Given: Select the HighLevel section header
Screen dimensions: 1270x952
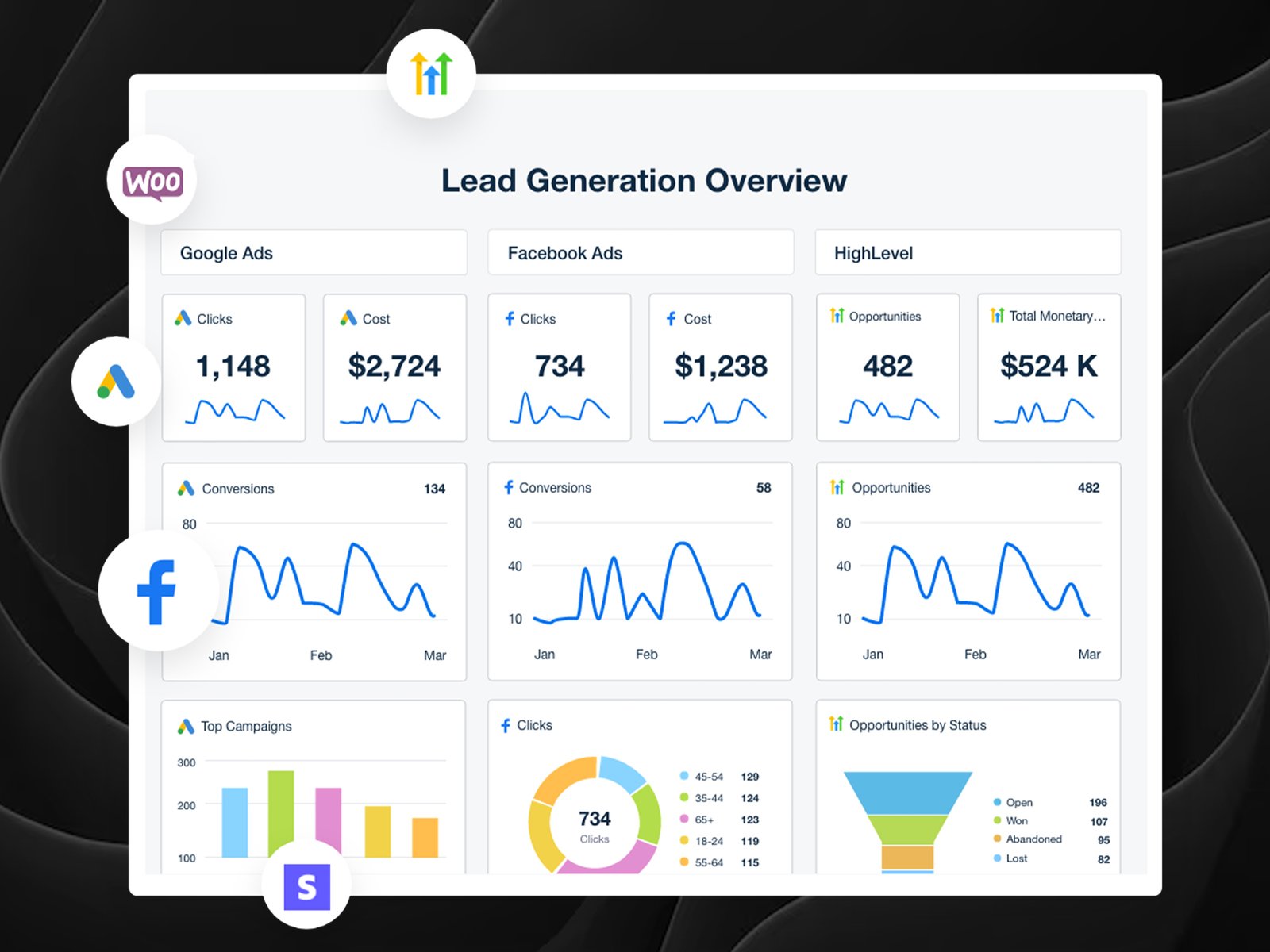Looking at the screenshot, I should (x=968, y=253).
